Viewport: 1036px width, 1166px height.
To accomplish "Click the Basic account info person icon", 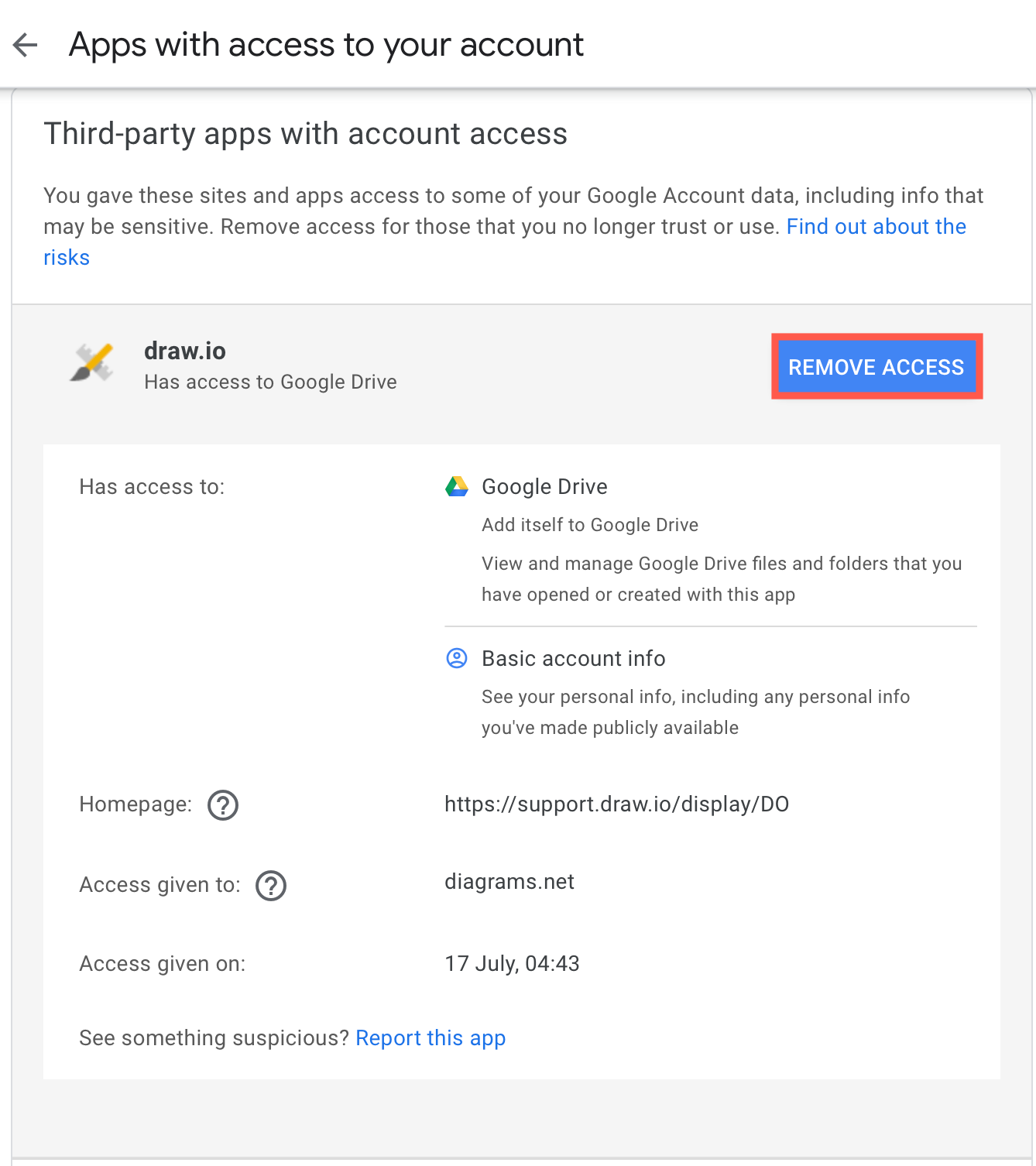I will pos(457,658).
